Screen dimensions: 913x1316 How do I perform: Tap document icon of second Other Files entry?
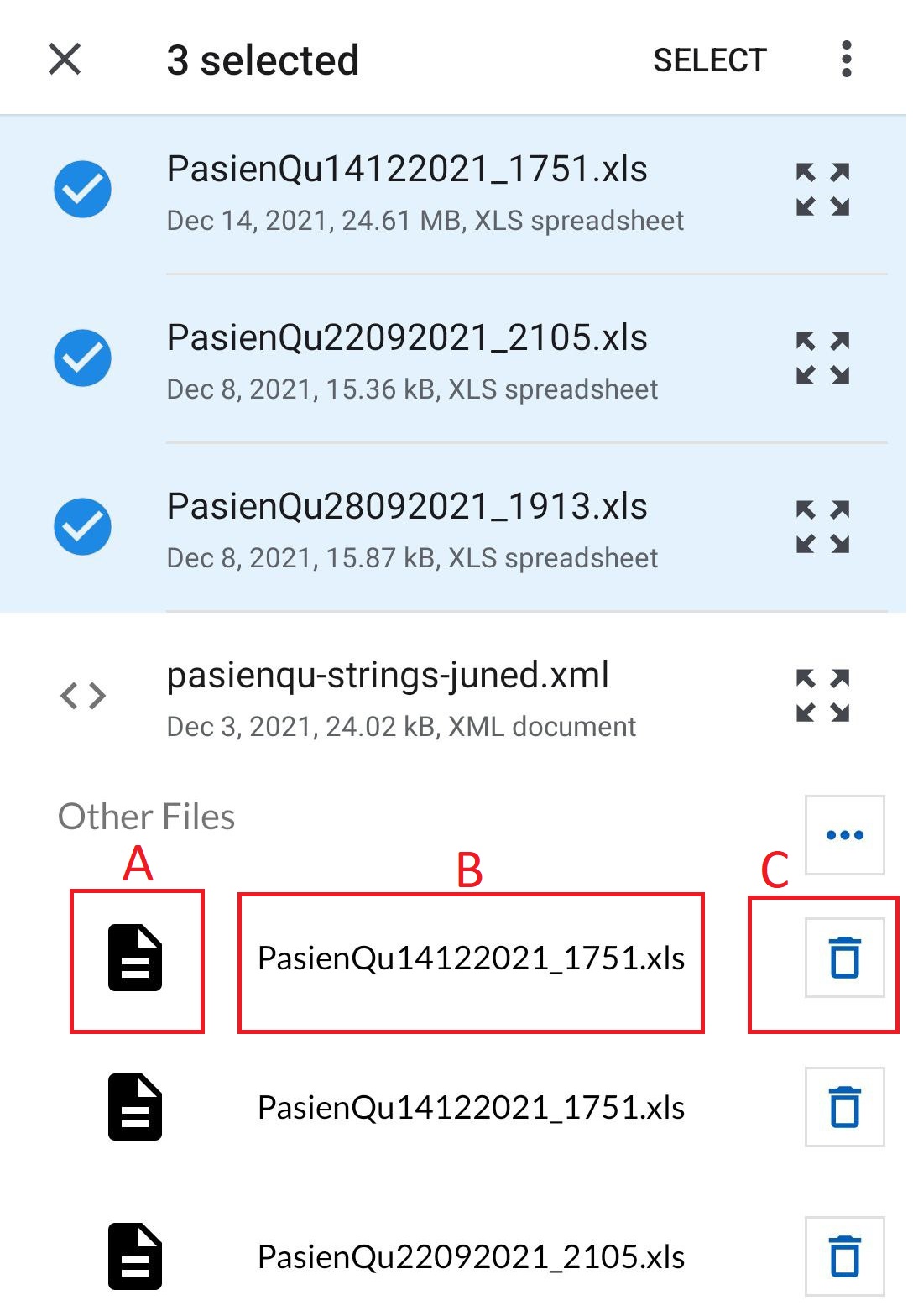point(135,1107)
